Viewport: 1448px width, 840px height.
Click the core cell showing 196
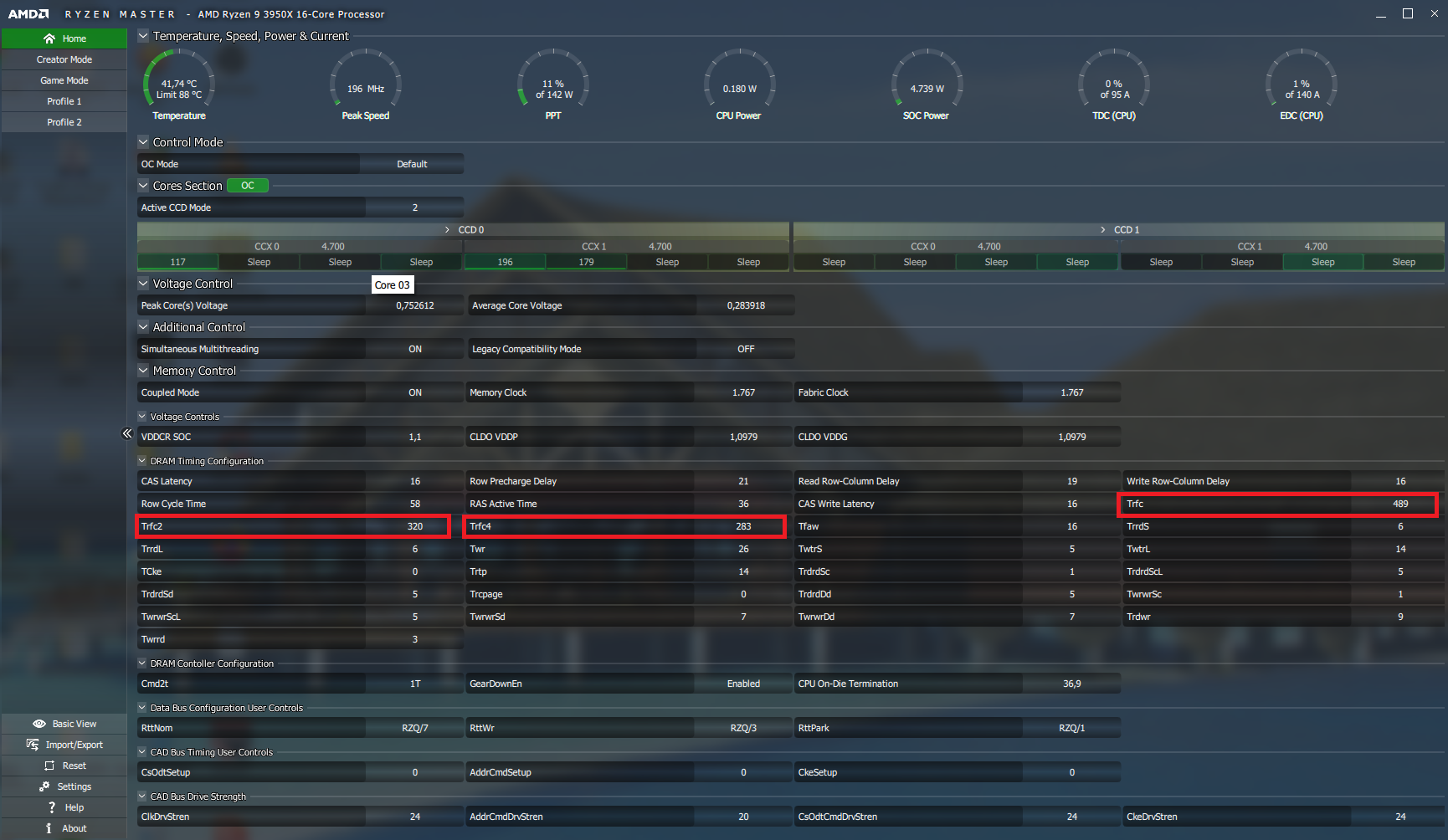[x=505, y=262]
